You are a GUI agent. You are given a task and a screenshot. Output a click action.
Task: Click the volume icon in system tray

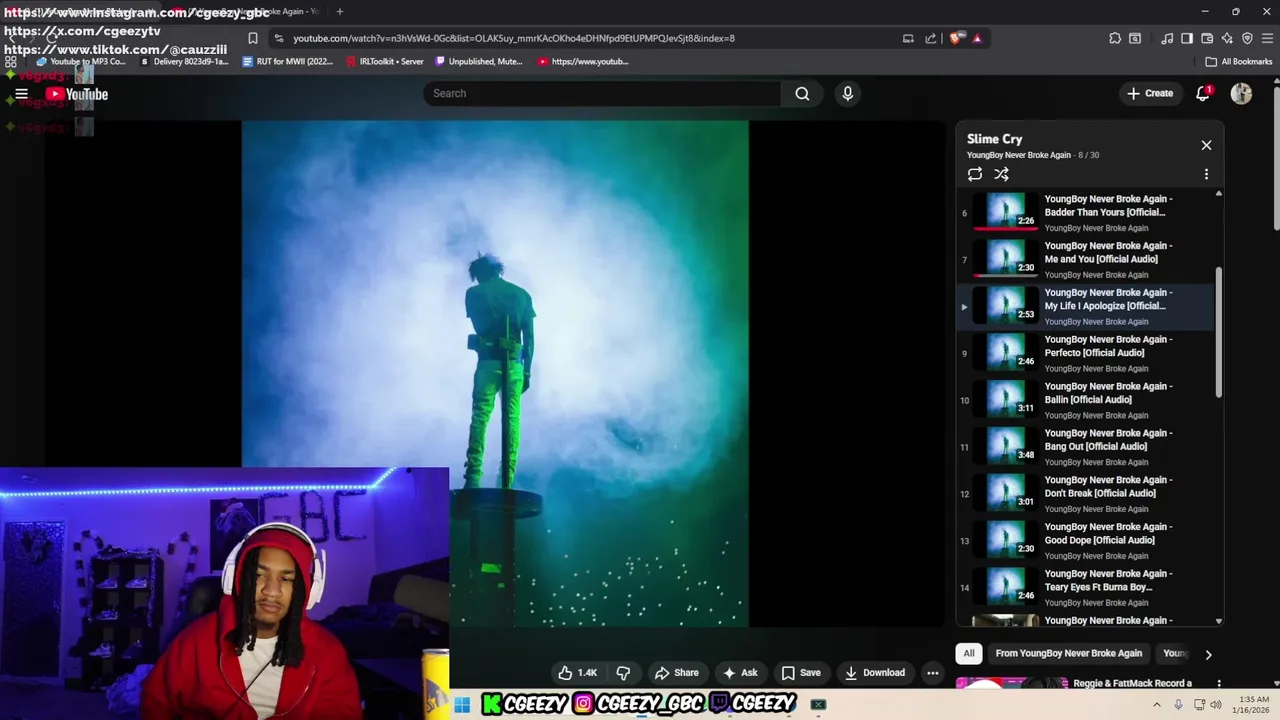click(1216, 704)
